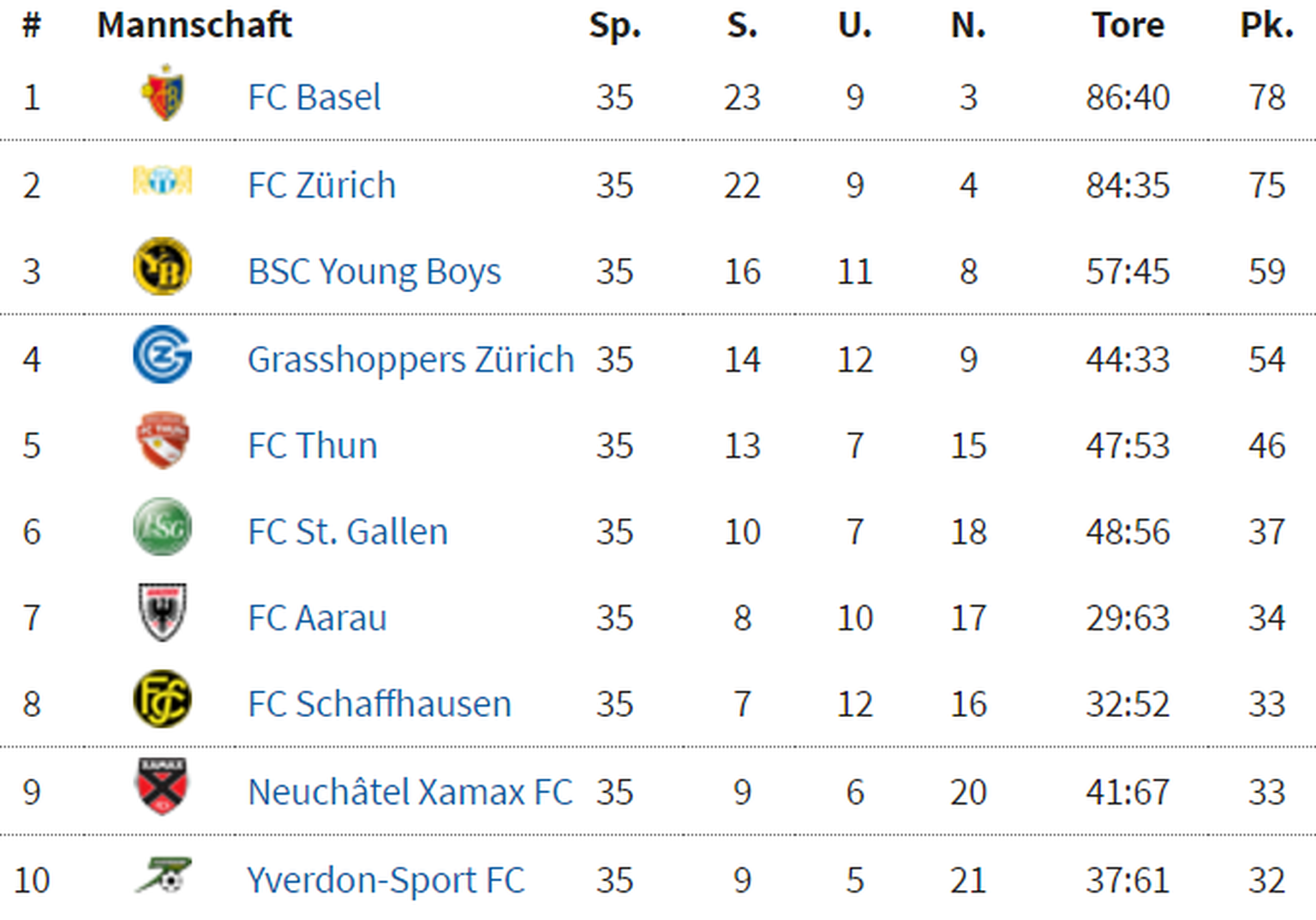Click the BSC Young Boys crest
This screenshot has width=1316, height=920.
tap(163, 267)
